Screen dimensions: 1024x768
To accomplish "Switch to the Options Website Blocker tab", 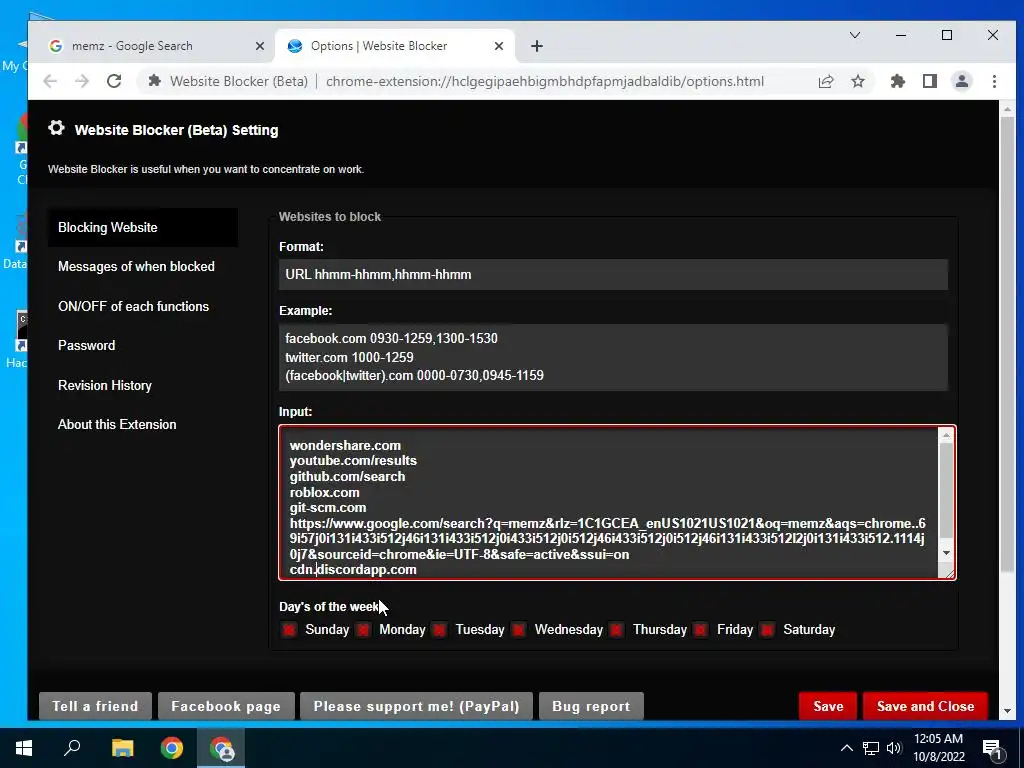I will coord(395,46).
